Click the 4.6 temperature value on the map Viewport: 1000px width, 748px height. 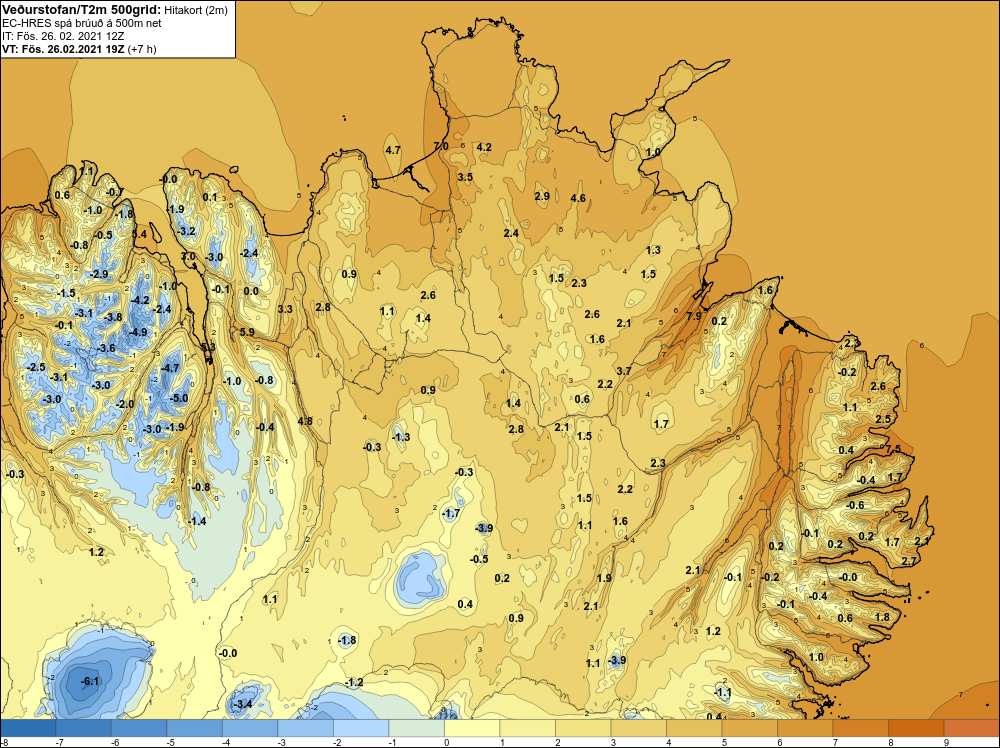(578, 198)
